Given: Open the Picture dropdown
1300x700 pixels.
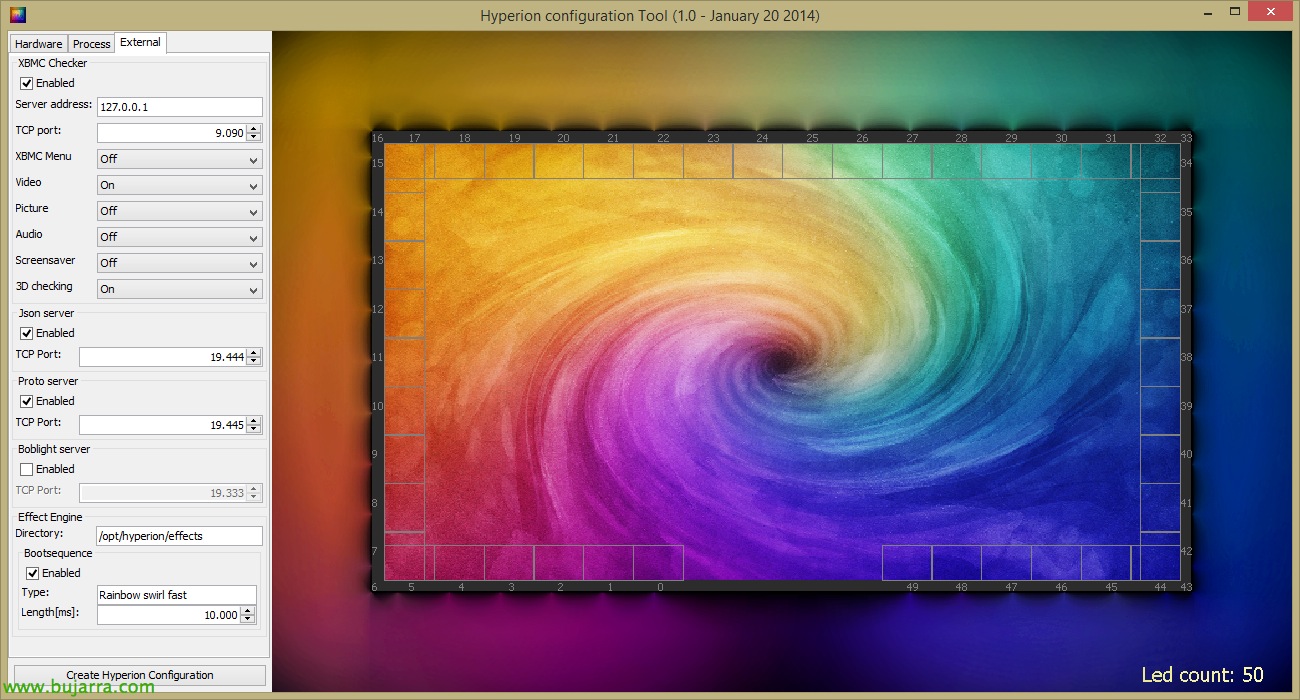Looking at the screenshot, I should click(180, 211).
